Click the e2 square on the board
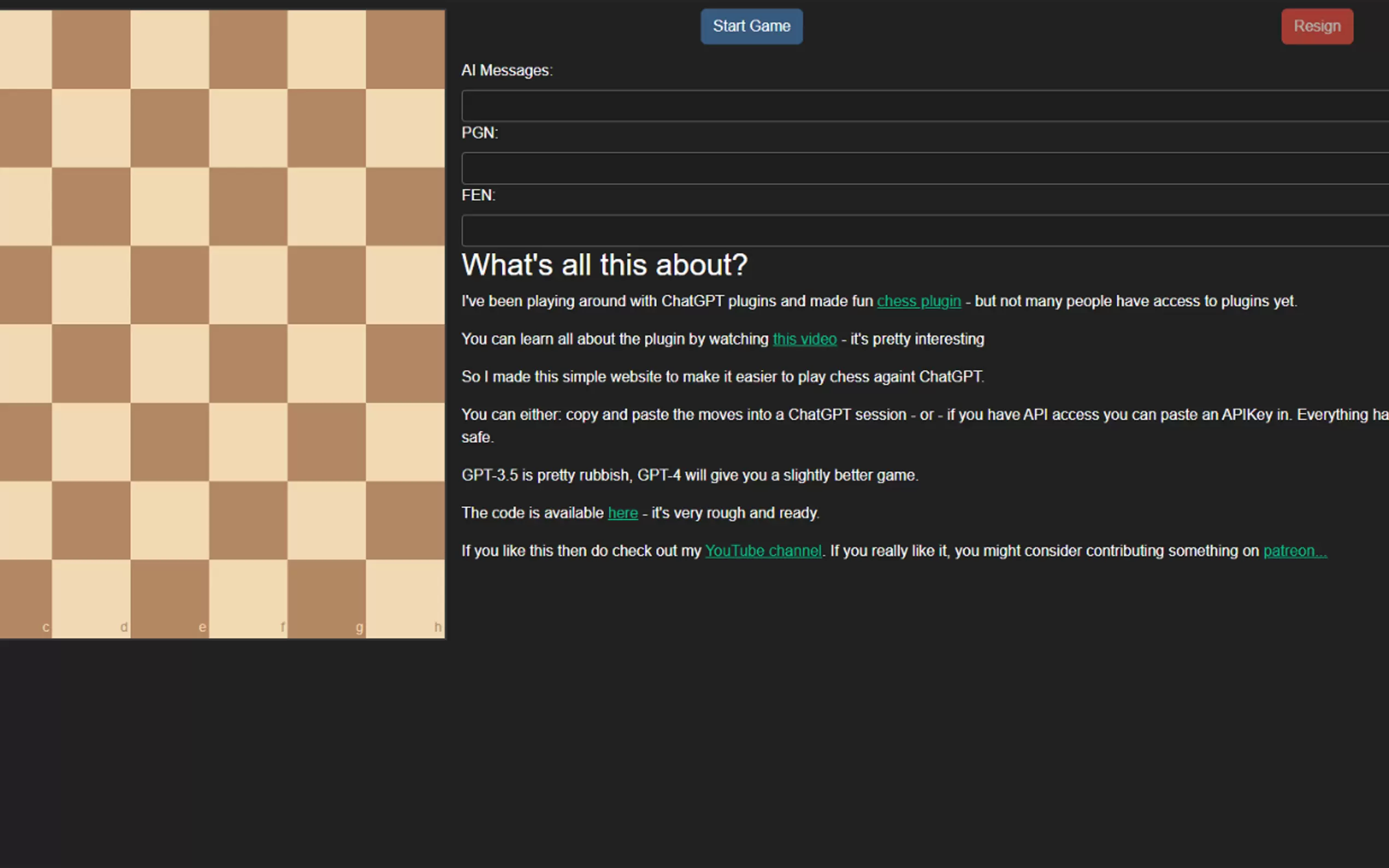1389x868 pixels. click(170, 520)
